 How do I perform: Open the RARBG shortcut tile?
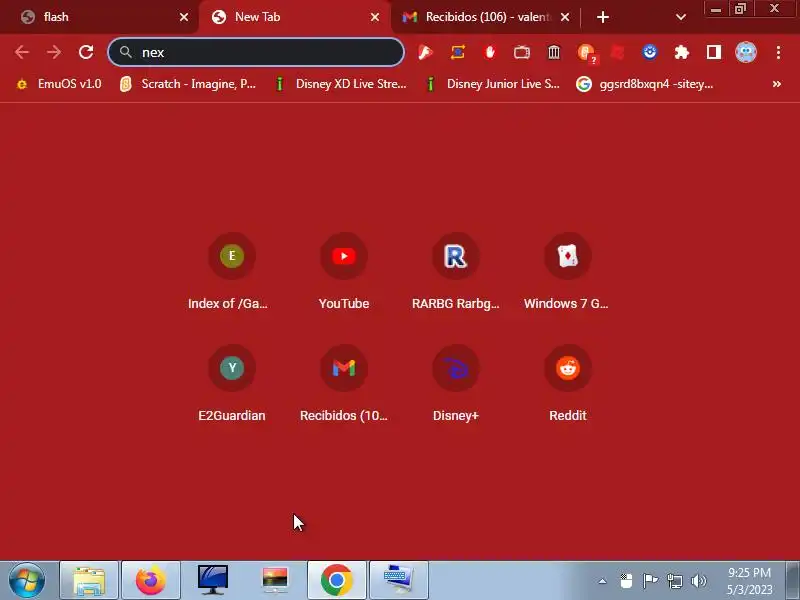coord(456,271)
